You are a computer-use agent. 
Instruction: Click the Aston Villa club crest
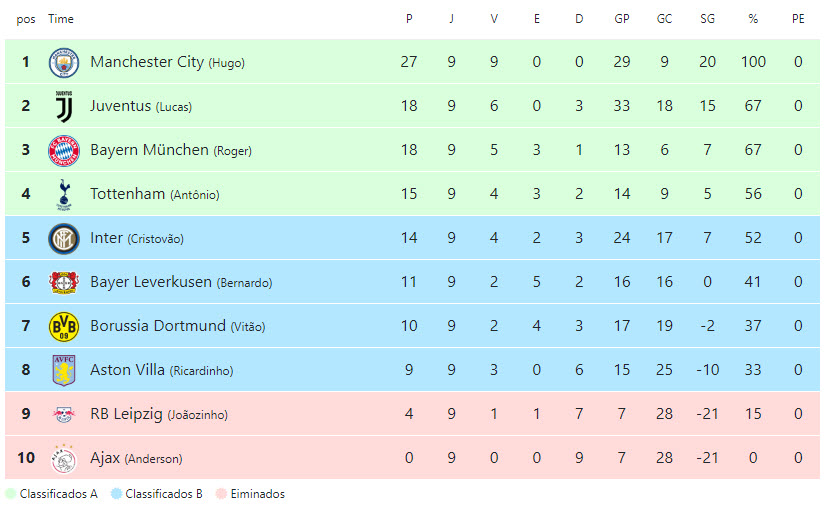[64, 370]
